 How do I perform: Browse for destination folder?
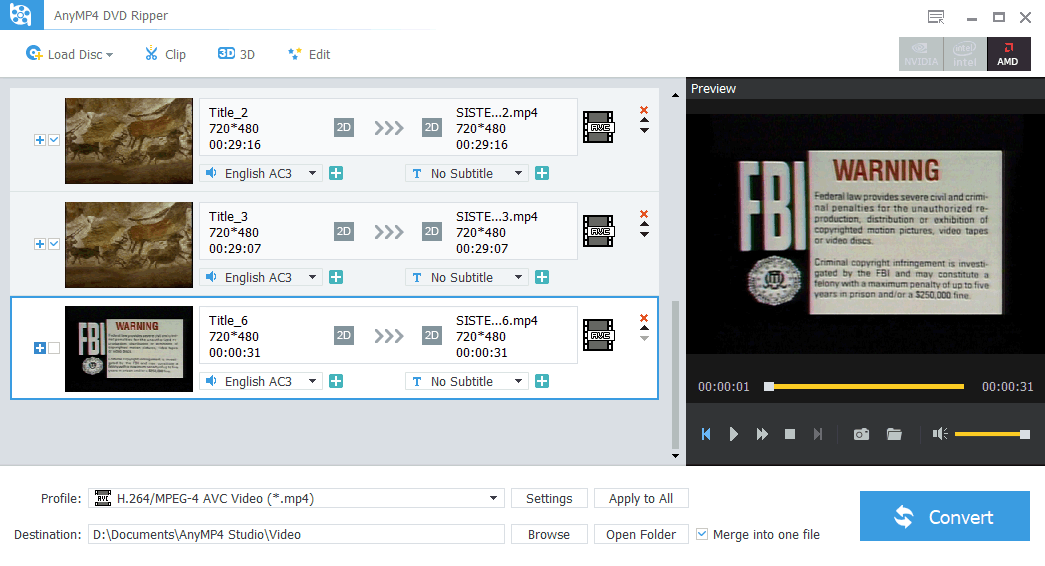(549, 535)
